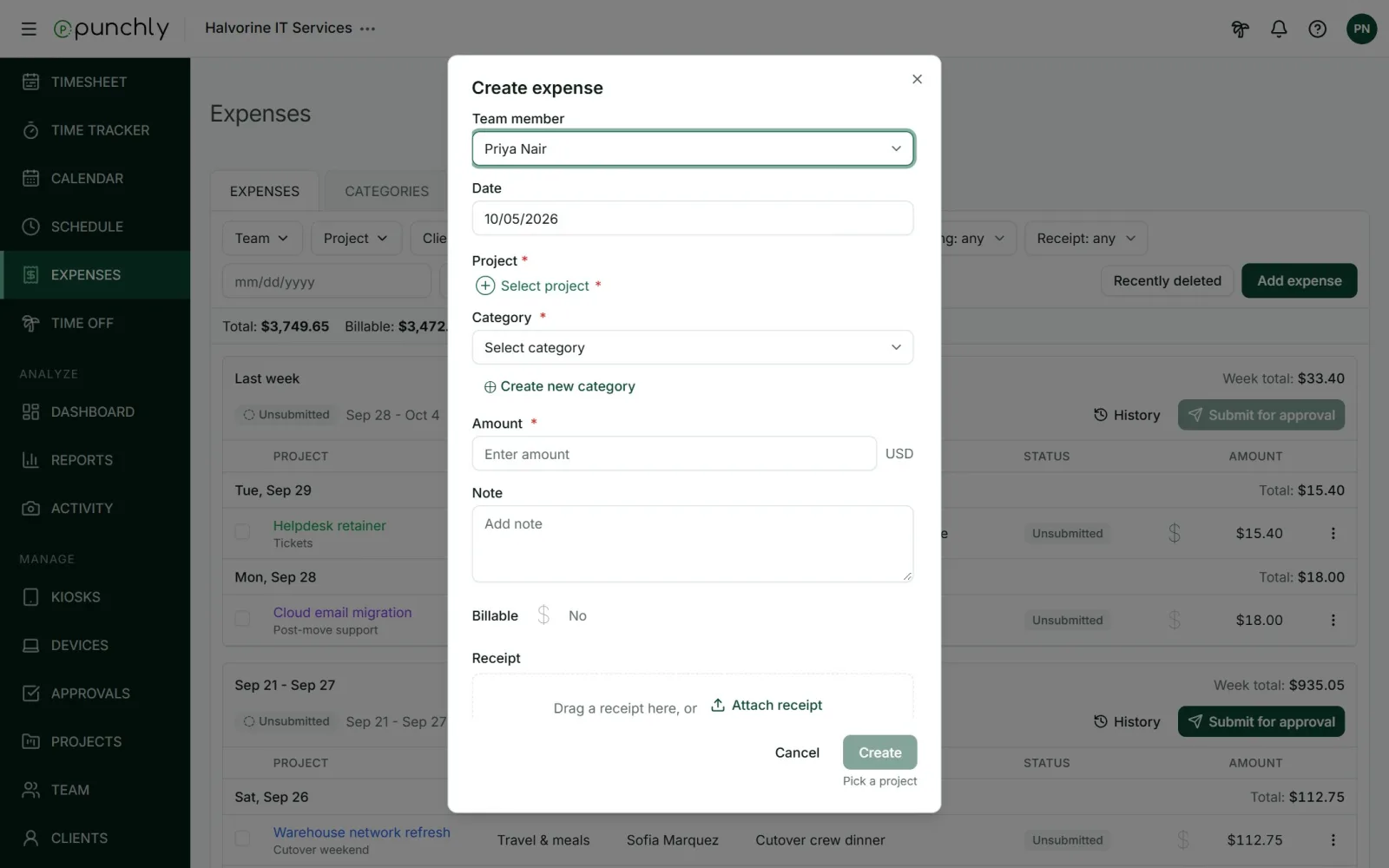1389x868 pixels.
Task: Open the hamburger navigation menu
Action: pyautogui.click(x=29, y=29)
